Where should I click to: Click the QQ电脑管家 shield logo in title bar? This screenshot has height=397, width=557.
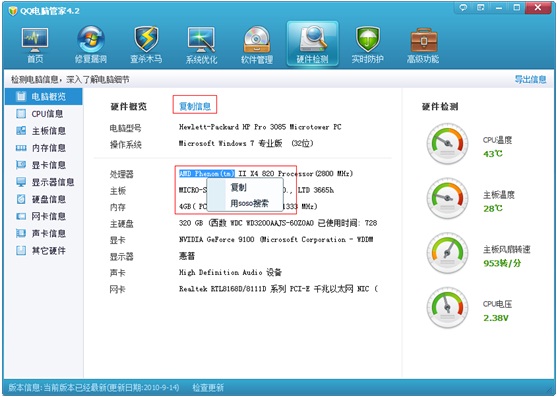tap(13, 11)
